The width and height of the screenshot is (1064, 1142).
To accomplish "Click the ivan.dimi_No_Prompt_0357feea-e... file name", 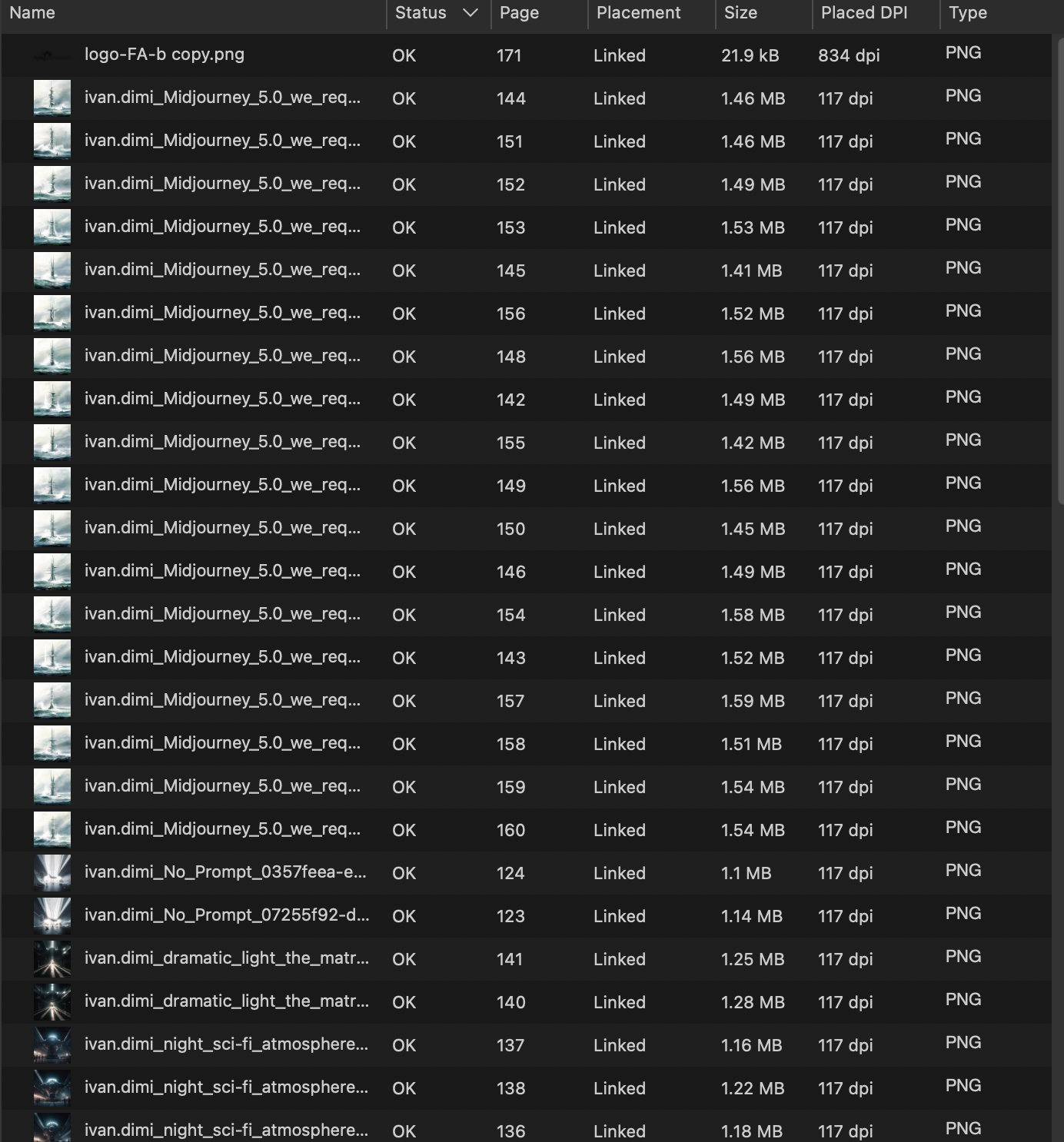I will [225, 872].
